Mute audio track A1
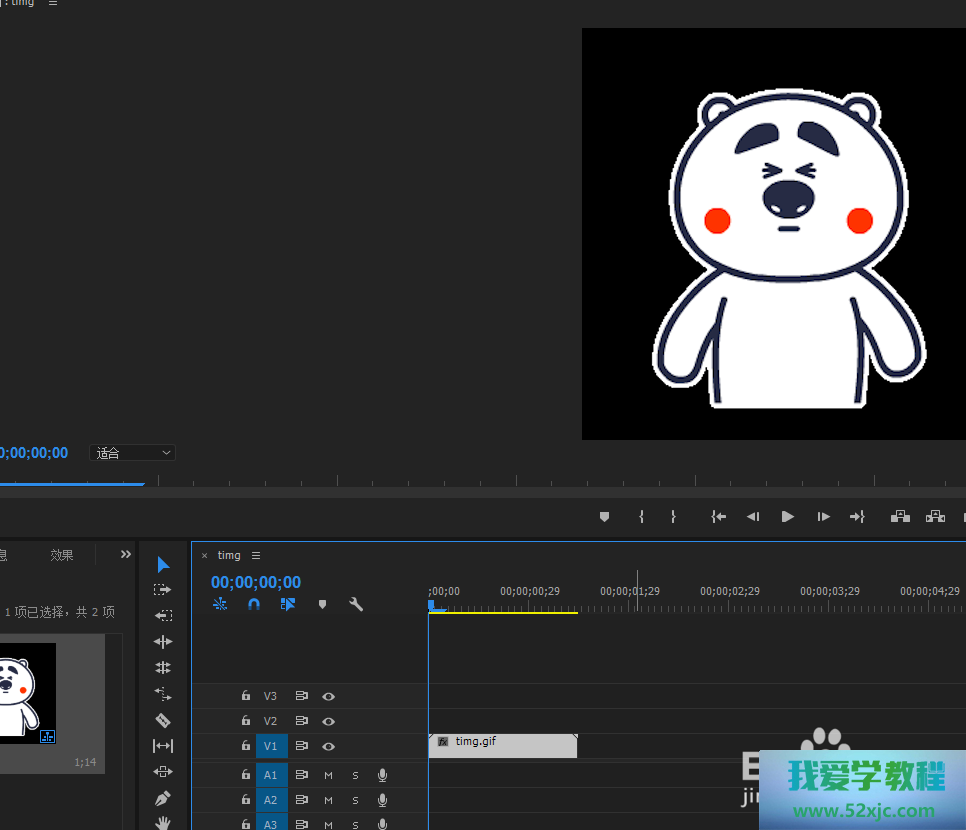The height and width of the screenshot is (830, 966). coord(328,775)
